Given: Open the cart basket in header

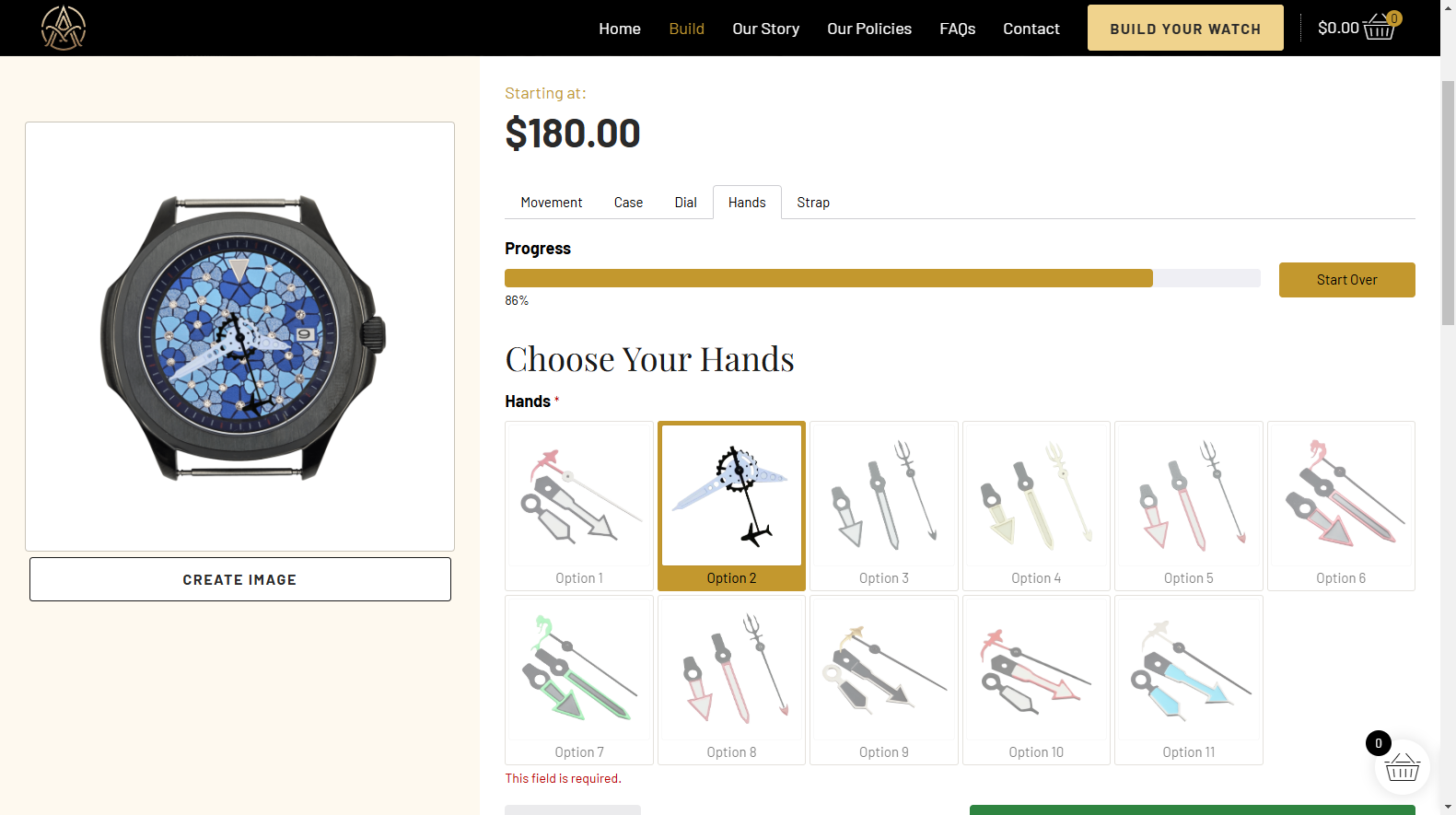Looking at the screenshot, I should click(x=1379, y=27).
